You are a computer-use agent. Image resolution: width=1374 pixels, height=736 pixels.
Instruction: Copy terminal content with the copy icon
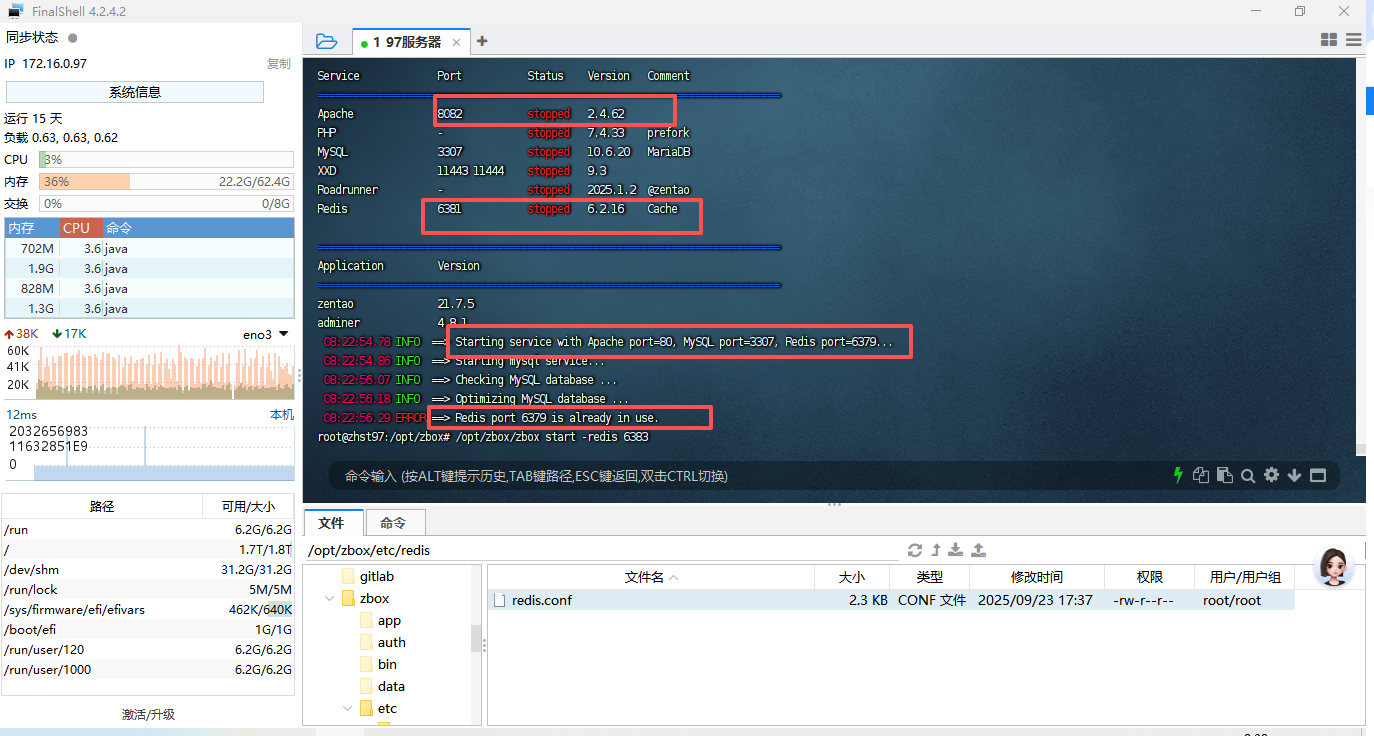pos(1201,475)
